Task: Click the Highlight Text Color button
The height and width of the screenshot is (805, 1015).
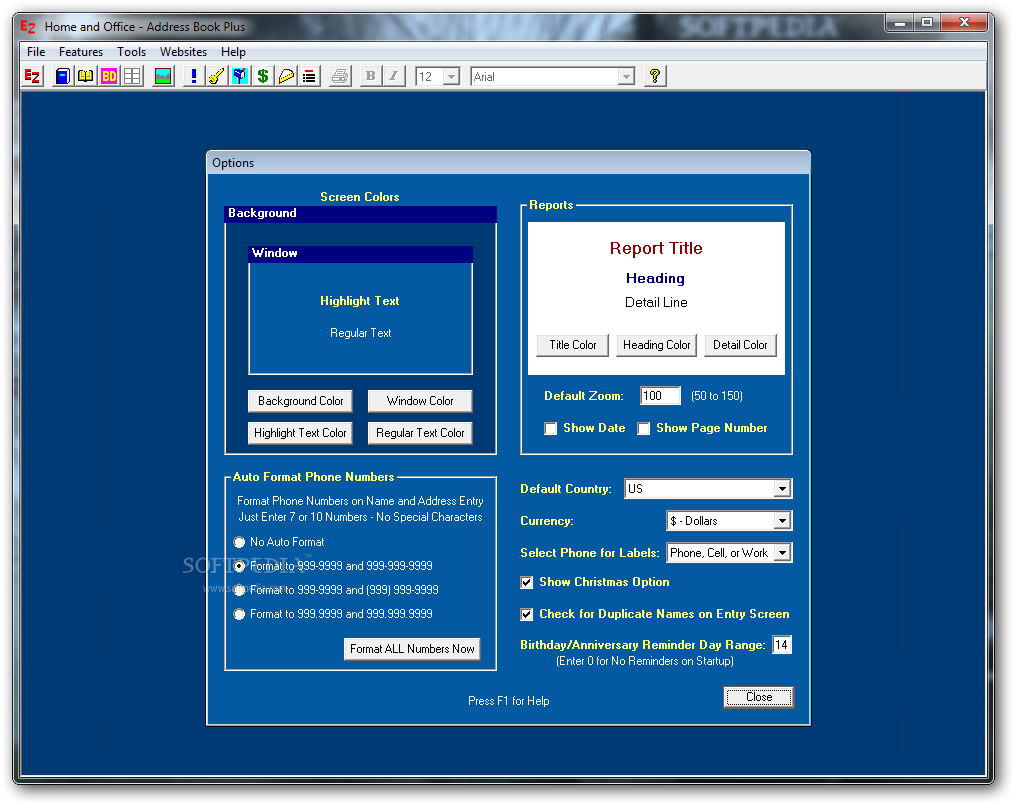Action: coord(300,433)
